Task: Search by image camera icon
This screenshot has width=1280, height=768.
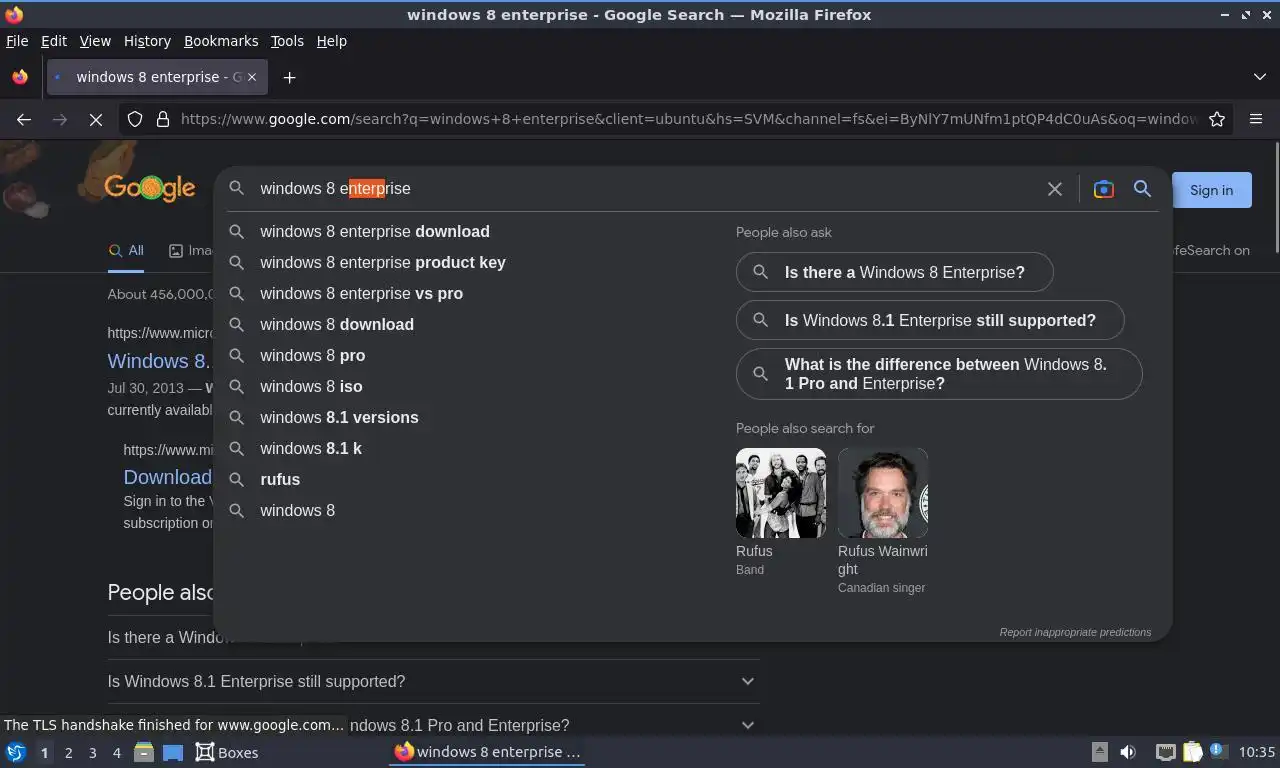Action: 1103,189
